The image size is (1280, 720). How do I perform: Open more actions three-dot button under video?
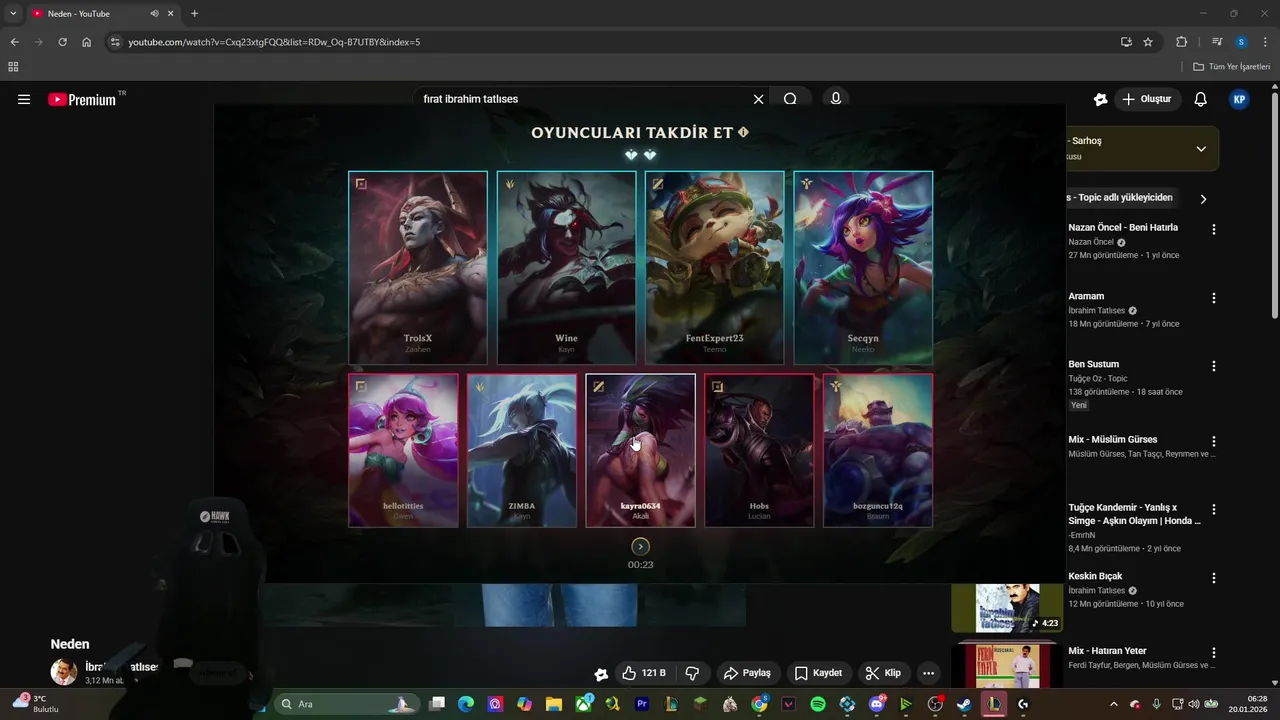tap(928, 673)
